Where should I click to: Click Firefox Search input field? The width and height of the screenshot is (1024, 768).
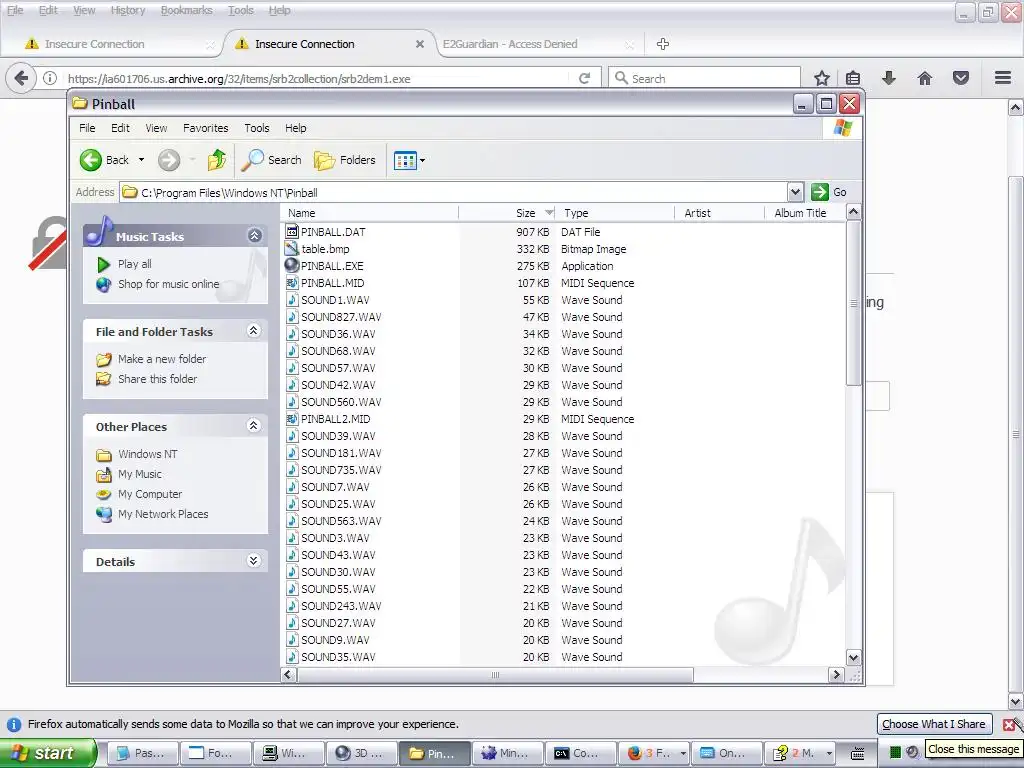704,78
